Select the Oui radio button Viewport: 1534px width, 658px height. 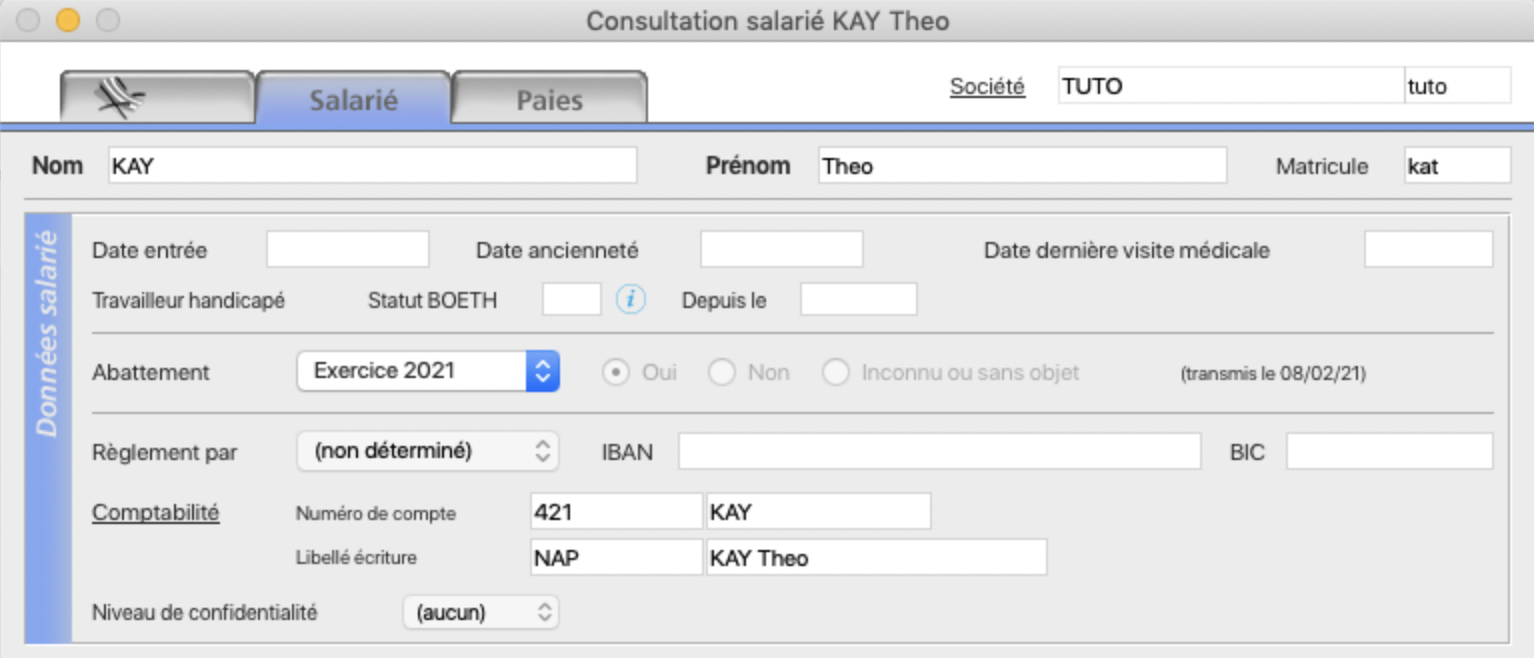(x=616, y=373)
